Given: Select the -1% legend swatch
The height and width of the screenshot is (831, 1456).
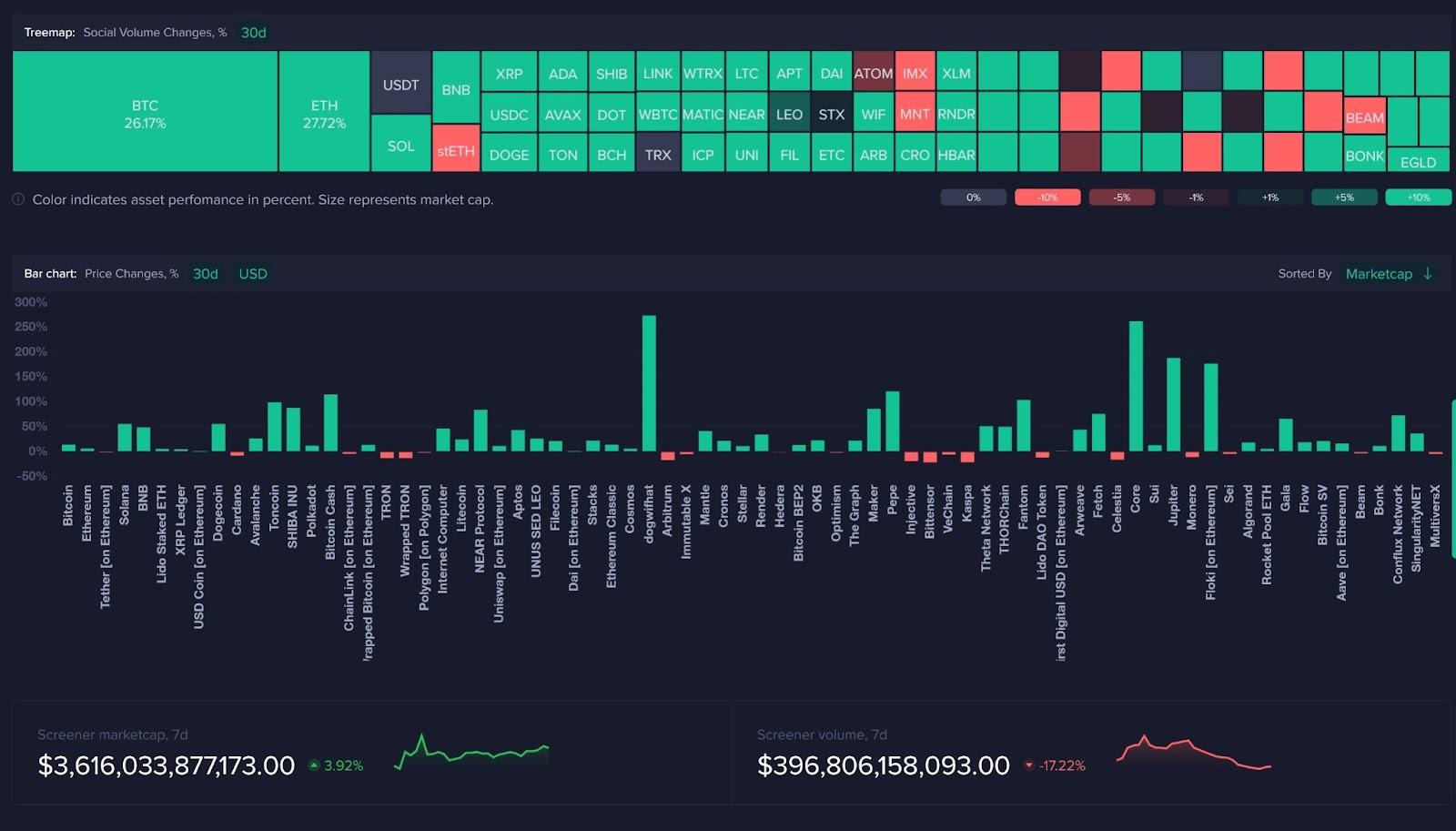Looking at the screenshot, I should [1196, 198].
